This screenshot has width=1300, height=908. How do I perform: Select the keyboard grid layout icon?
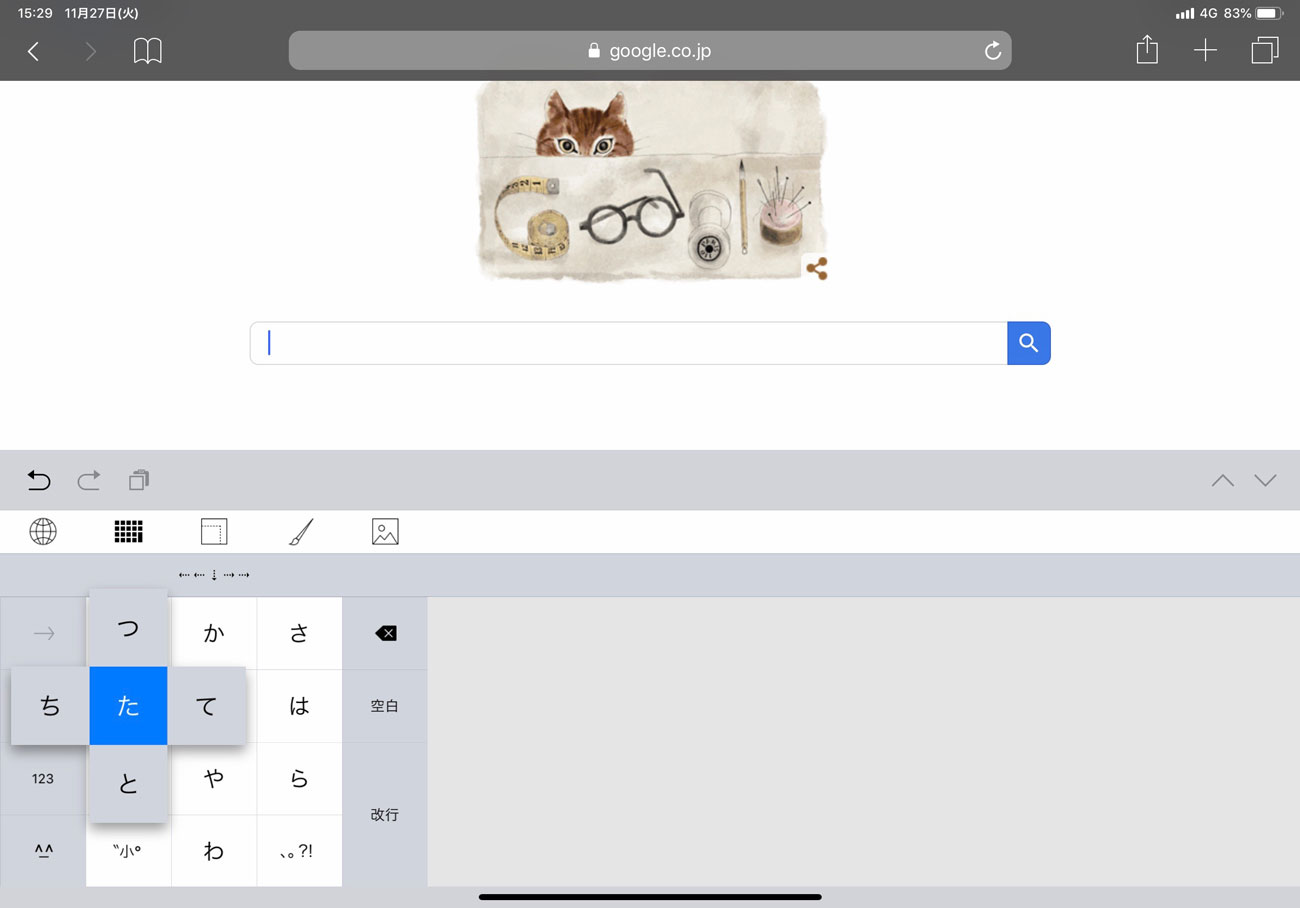tap(129, 532)
